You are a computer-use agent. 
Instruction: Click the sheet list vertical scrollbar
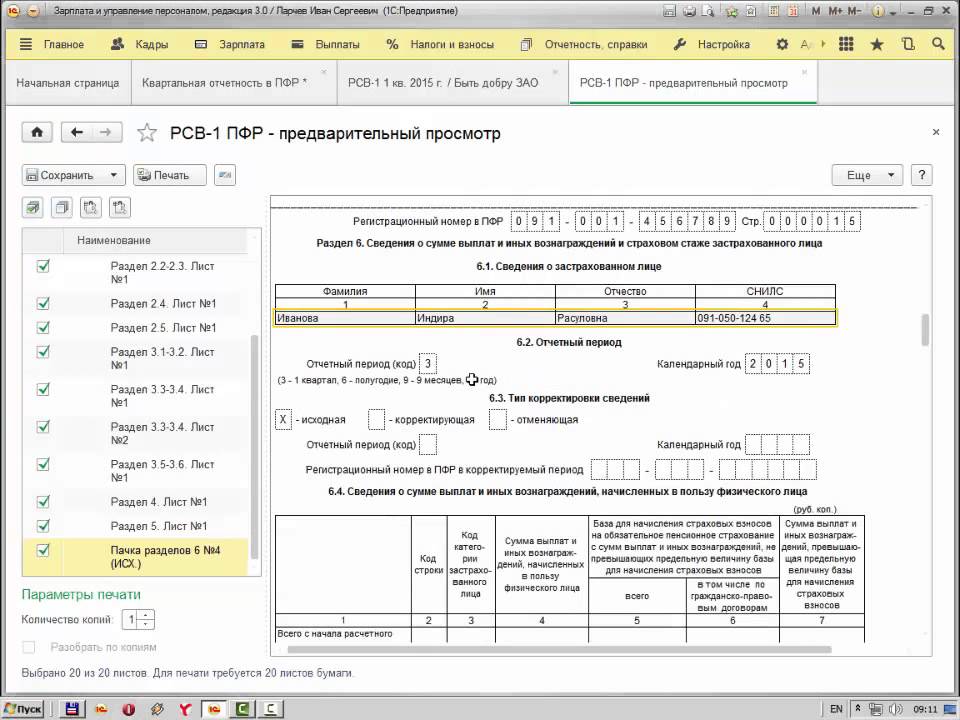click(254, 447)
